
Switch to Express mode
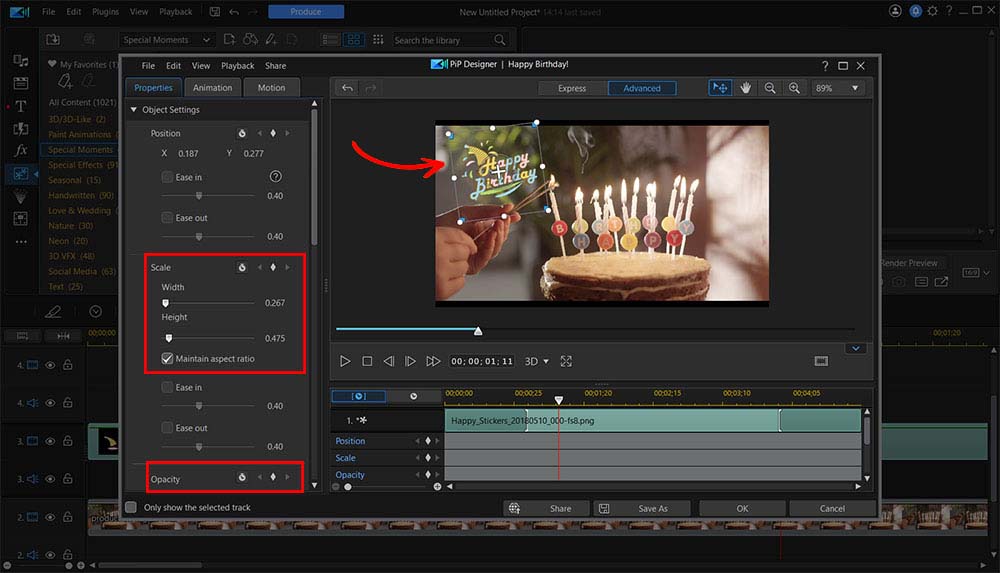(x=572, y=88)
